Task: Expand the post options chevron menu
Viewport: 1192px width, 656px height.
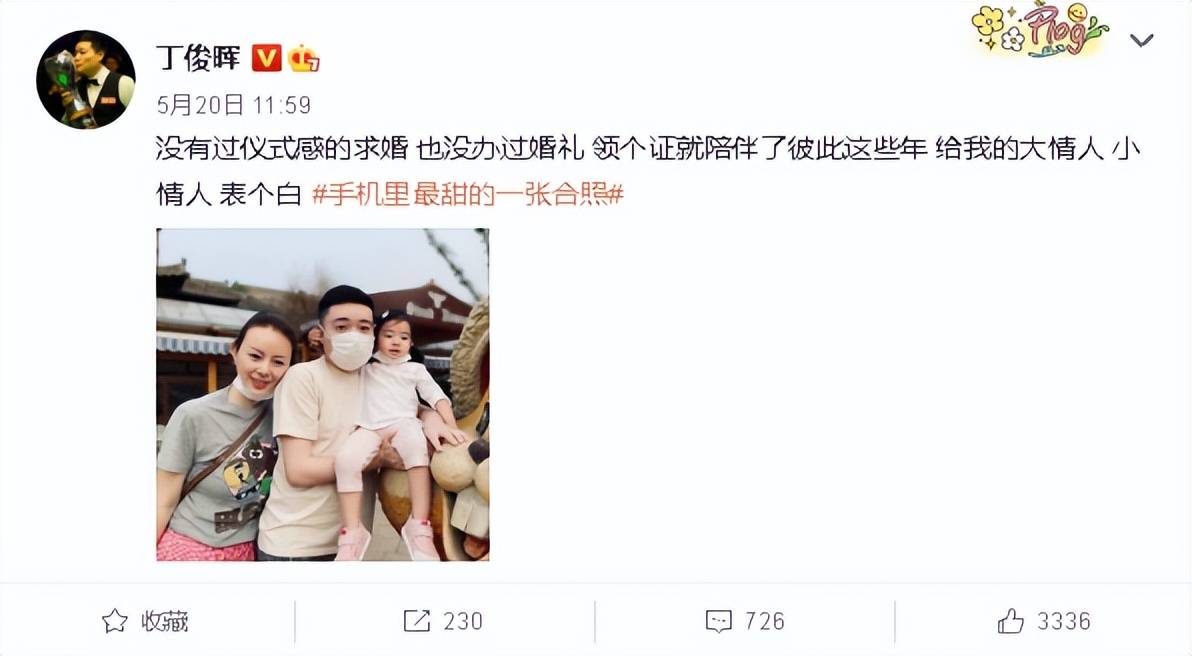Action: (x=1142, y=40)
